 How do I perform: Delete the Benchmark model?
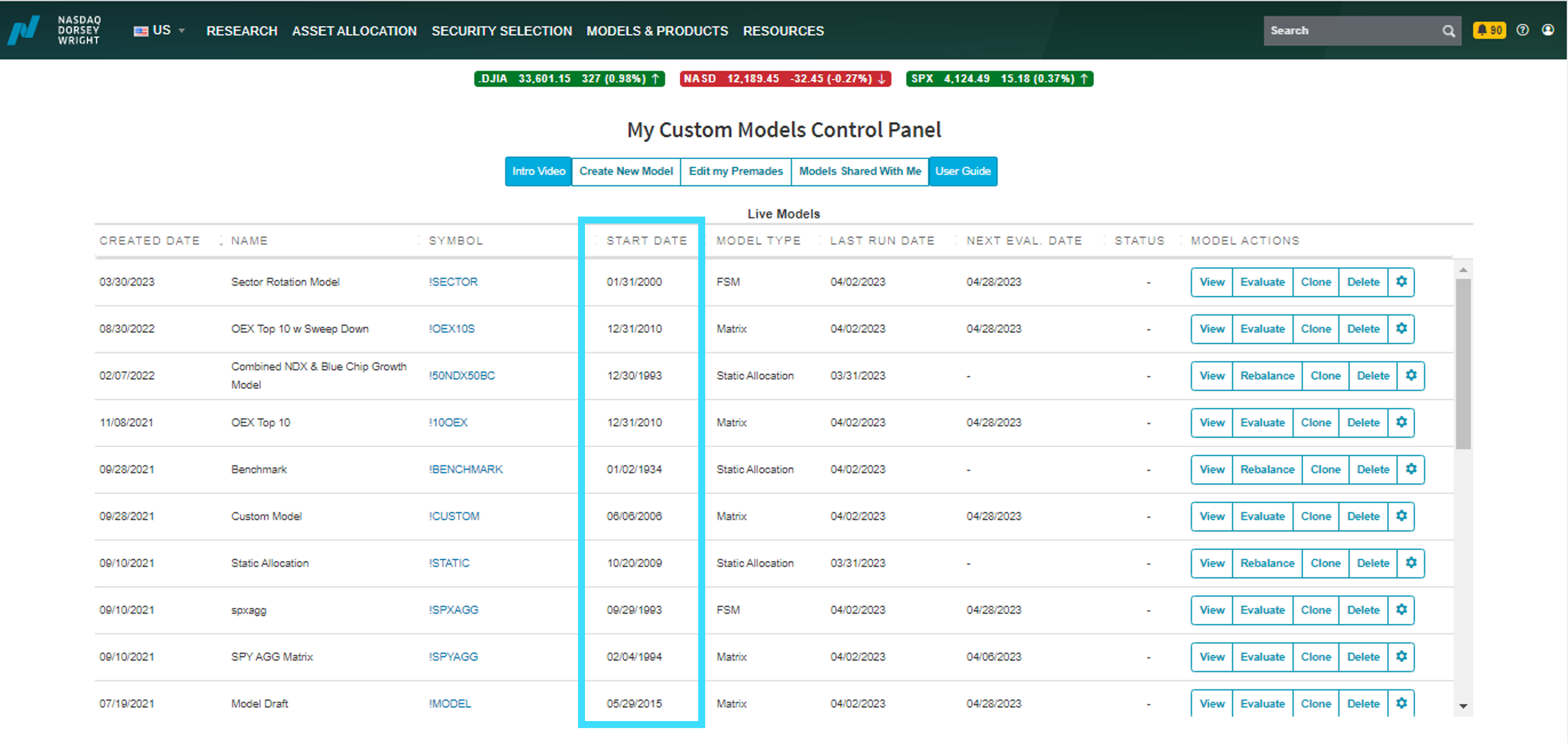click(x=1372, y=470)
